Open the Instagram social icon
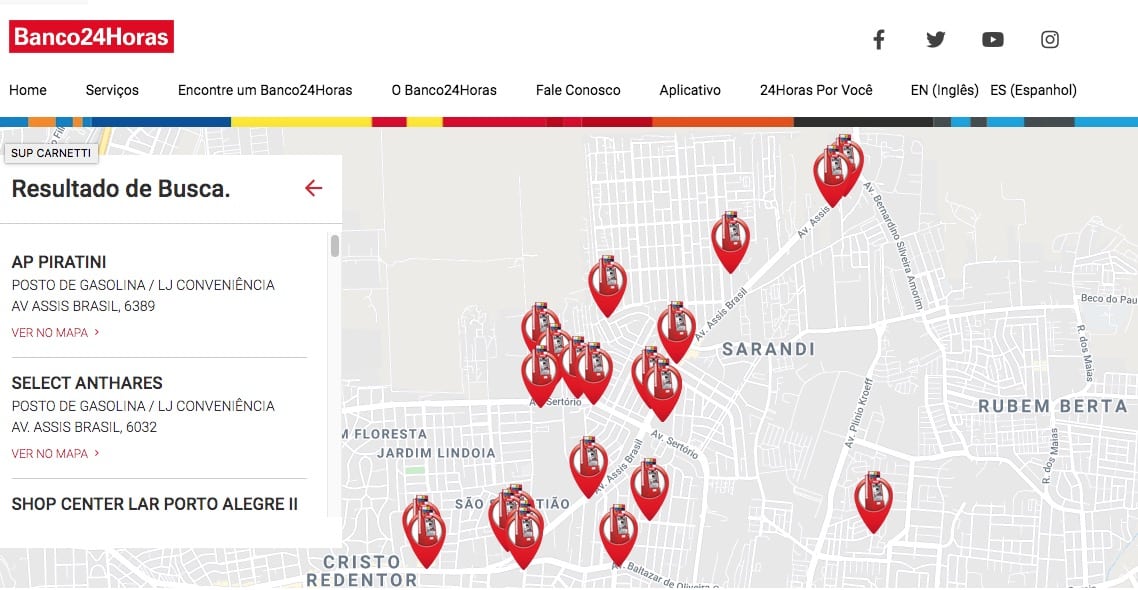 [1049, 39]
